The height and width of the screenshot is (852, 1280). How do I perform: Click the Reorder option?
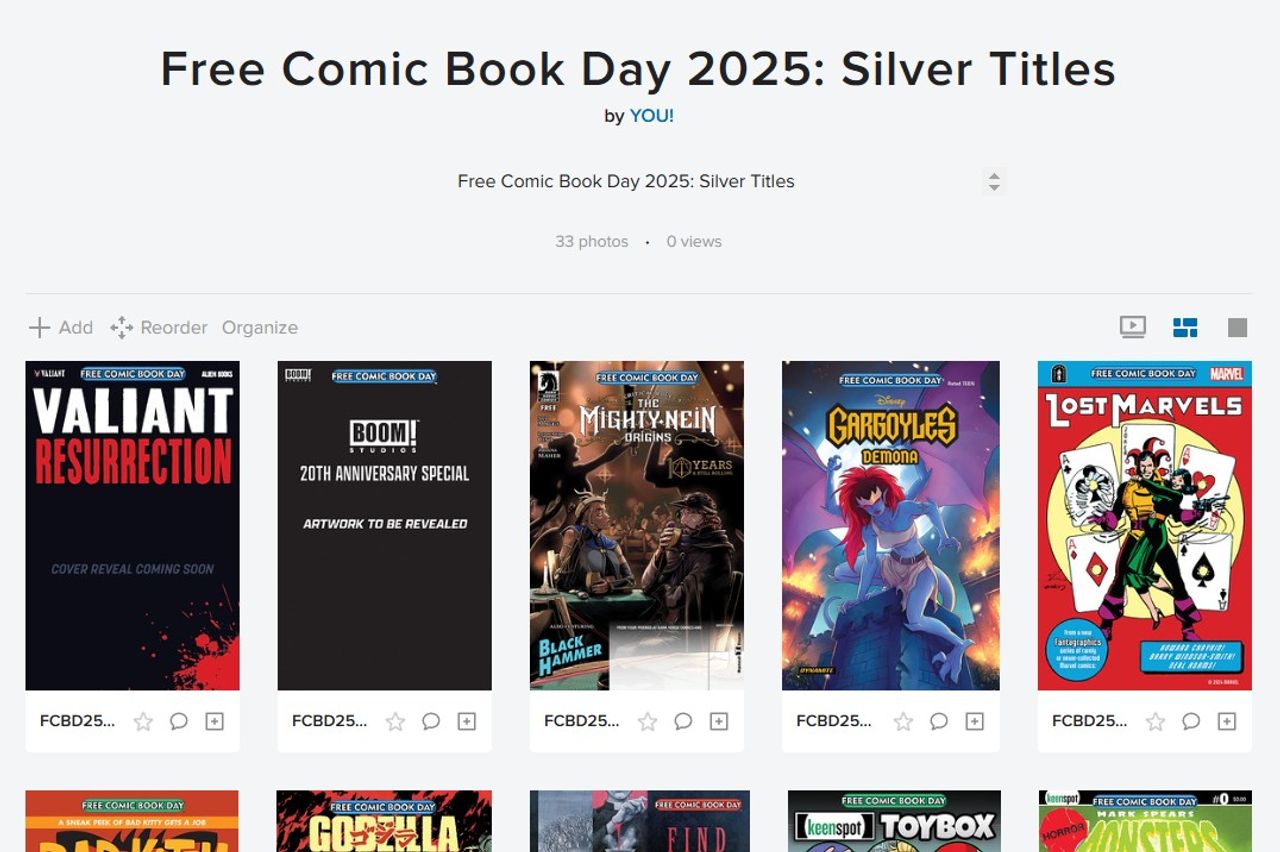[x=159, y=327]
